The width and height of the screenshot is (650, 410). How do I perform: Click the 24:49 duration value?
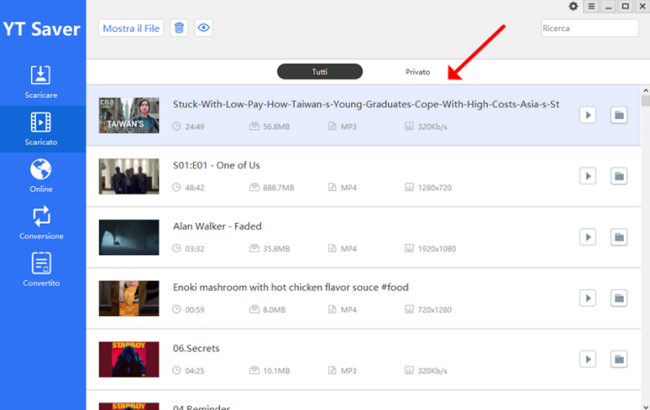194,127
